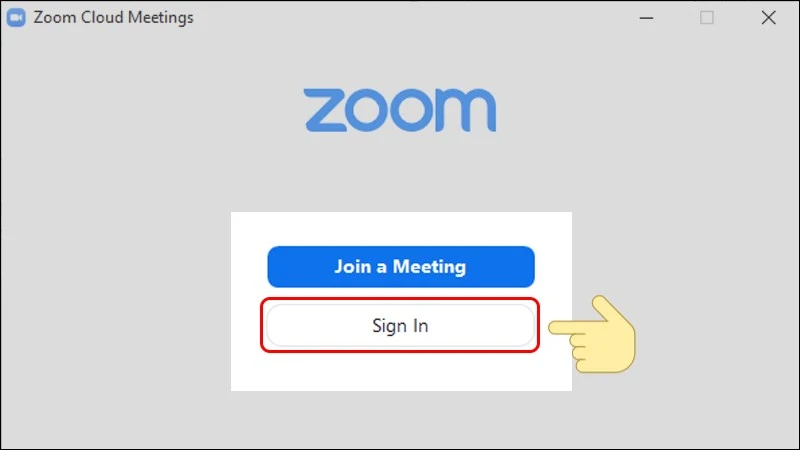Click the yellow pointing hand emoji
This screenshot has width=800, height=450.
(x=592, y=335)
